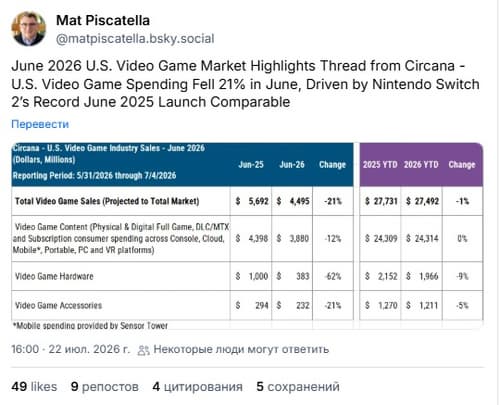Click the Video Game Accessories row label

click(58, 305)
